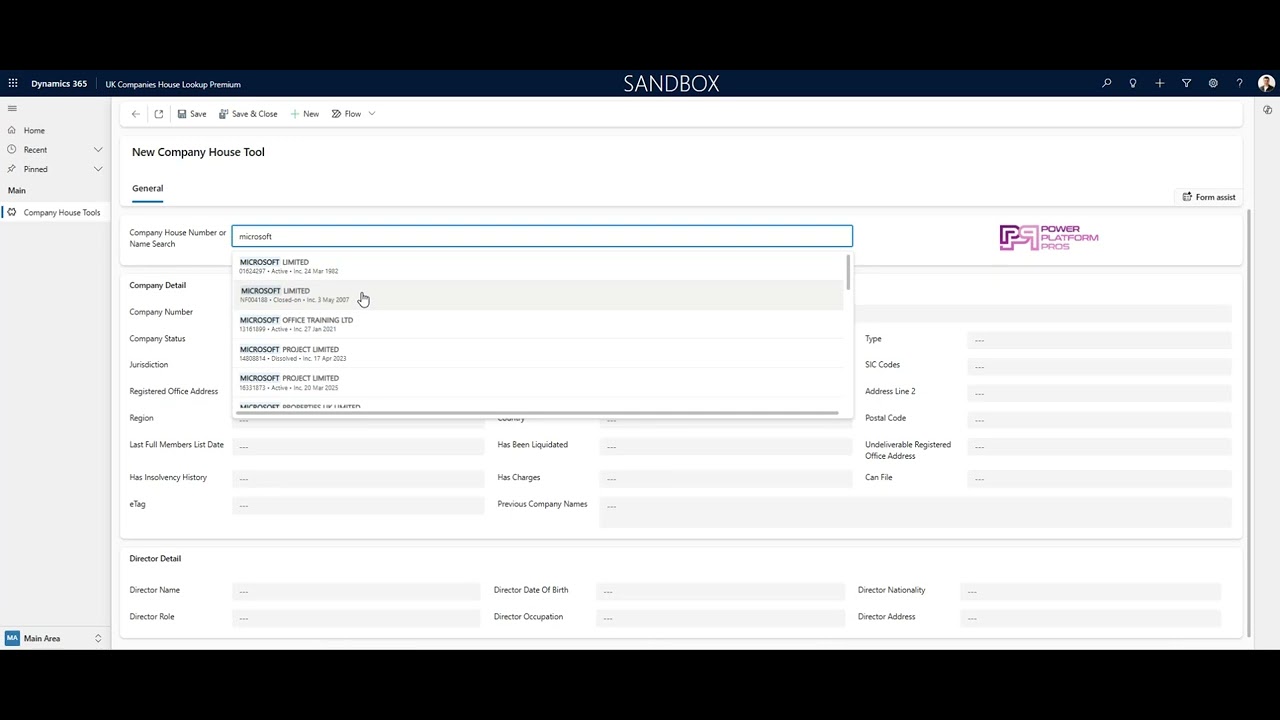Select MICROSOFT LIMITED 01624297 Active result
The height and width of the screenshot is (720, 1280).
click(x=540, y=266)
